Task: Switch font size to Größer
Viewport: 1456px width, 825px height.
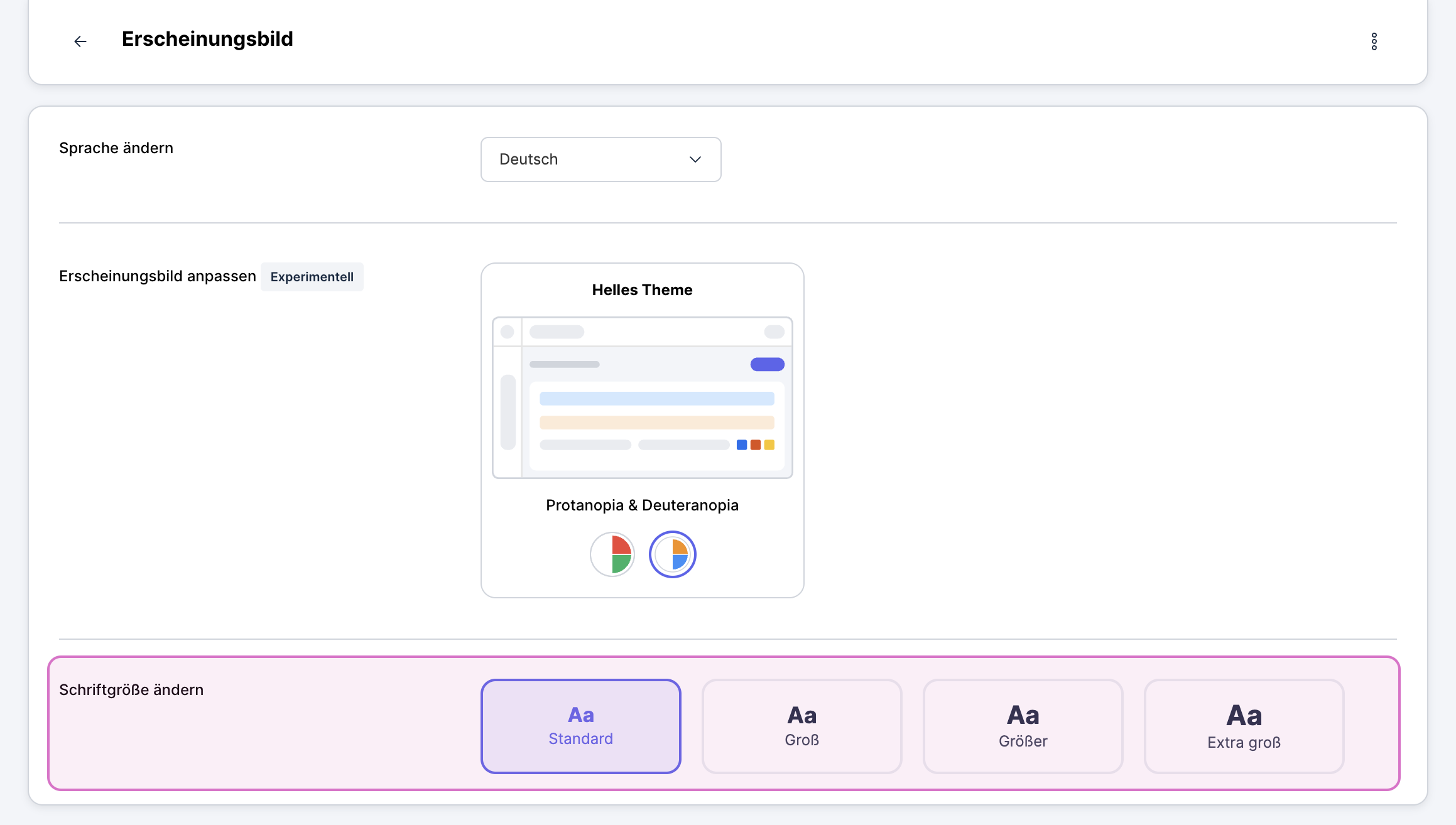Action: [x=1023, y=726]
